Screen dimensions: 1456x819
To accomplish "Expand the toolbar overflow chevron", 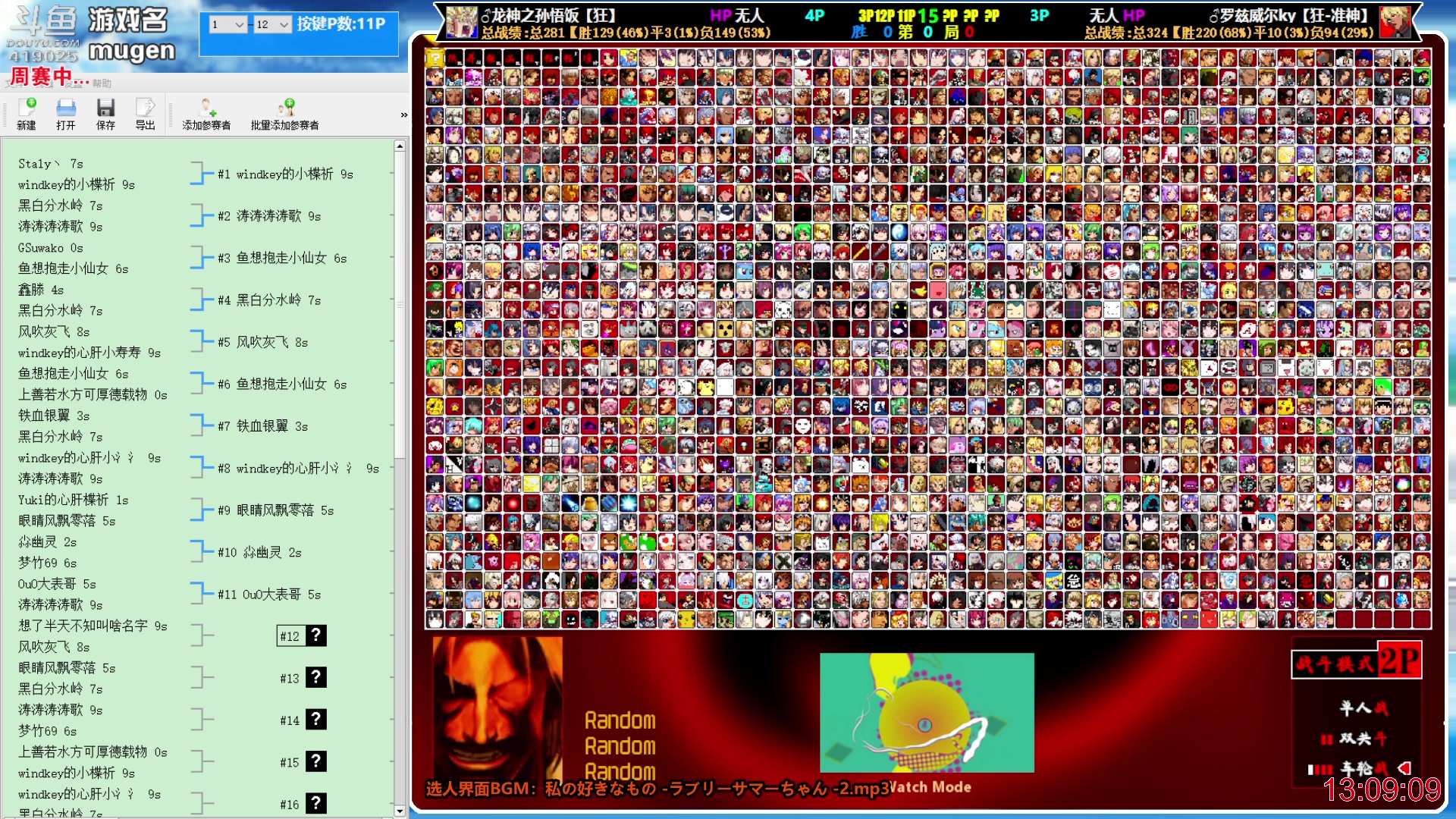I will [403, 115].
